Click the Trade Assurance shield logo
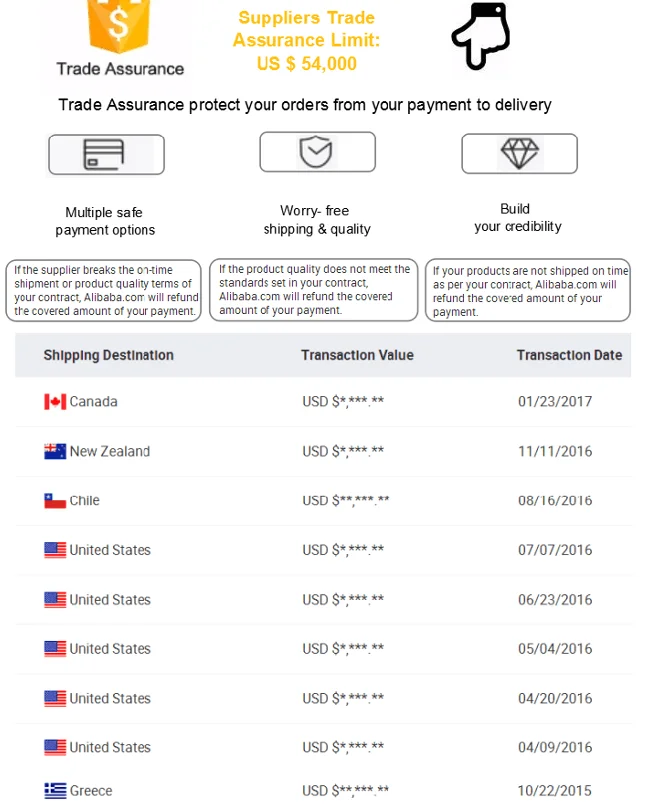The image size is (655, 808). pyautogui.click(x=120, y=25)
